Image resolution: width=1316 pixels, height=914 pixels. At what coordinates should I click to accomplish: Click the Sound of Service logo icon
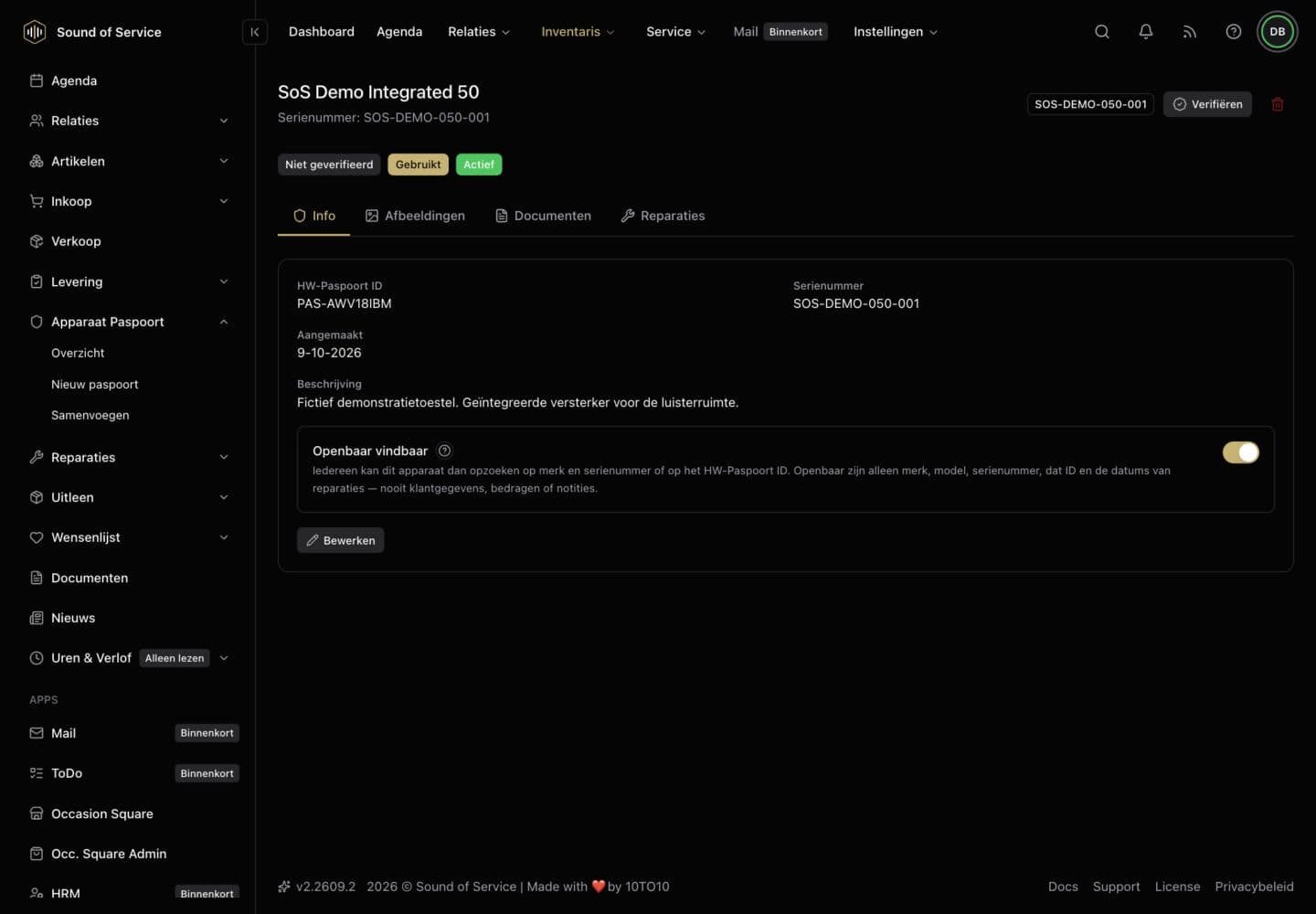coord(34,32)
